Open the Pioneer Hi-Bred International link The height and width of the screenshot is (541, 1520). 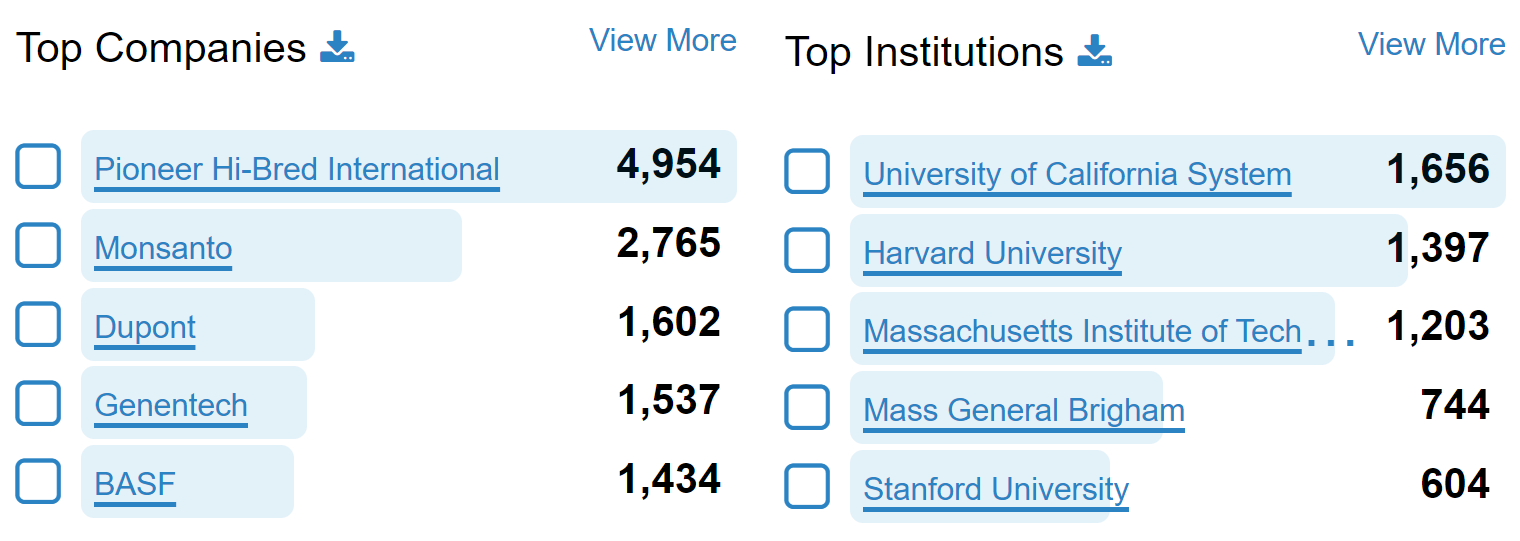tap(297, 169)
